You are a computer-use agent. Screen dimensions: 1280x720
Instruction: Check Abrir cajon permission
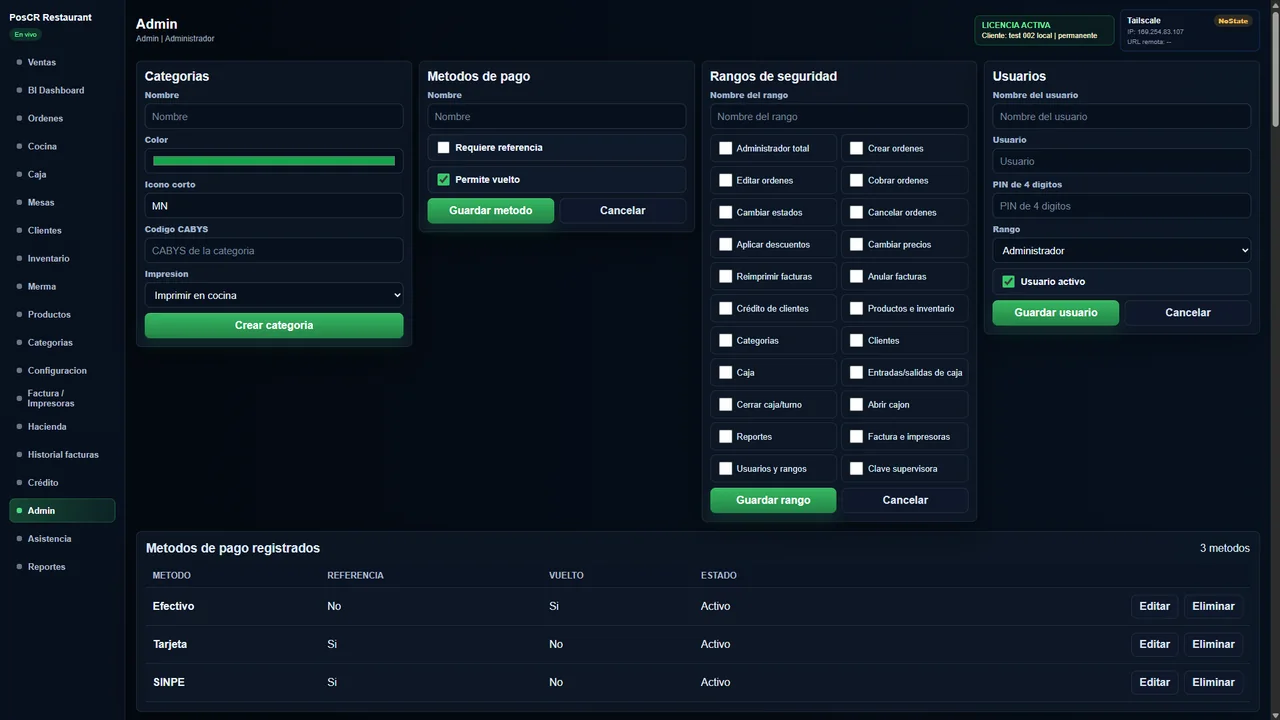coord(856,404)
